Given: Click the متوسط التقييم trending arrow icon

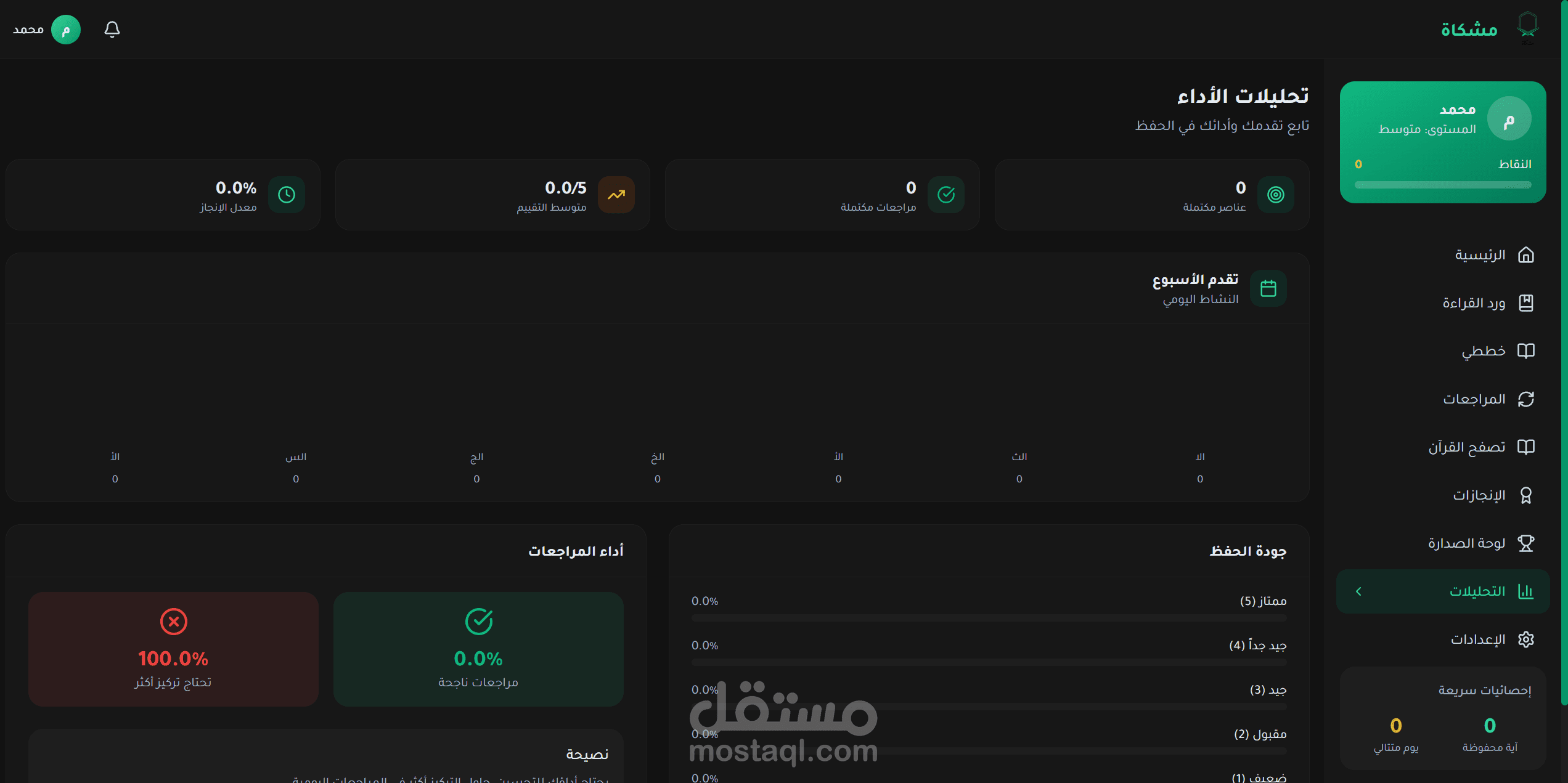Looking at the screenshot, I should pyautogui.click(x=616, y=195).
